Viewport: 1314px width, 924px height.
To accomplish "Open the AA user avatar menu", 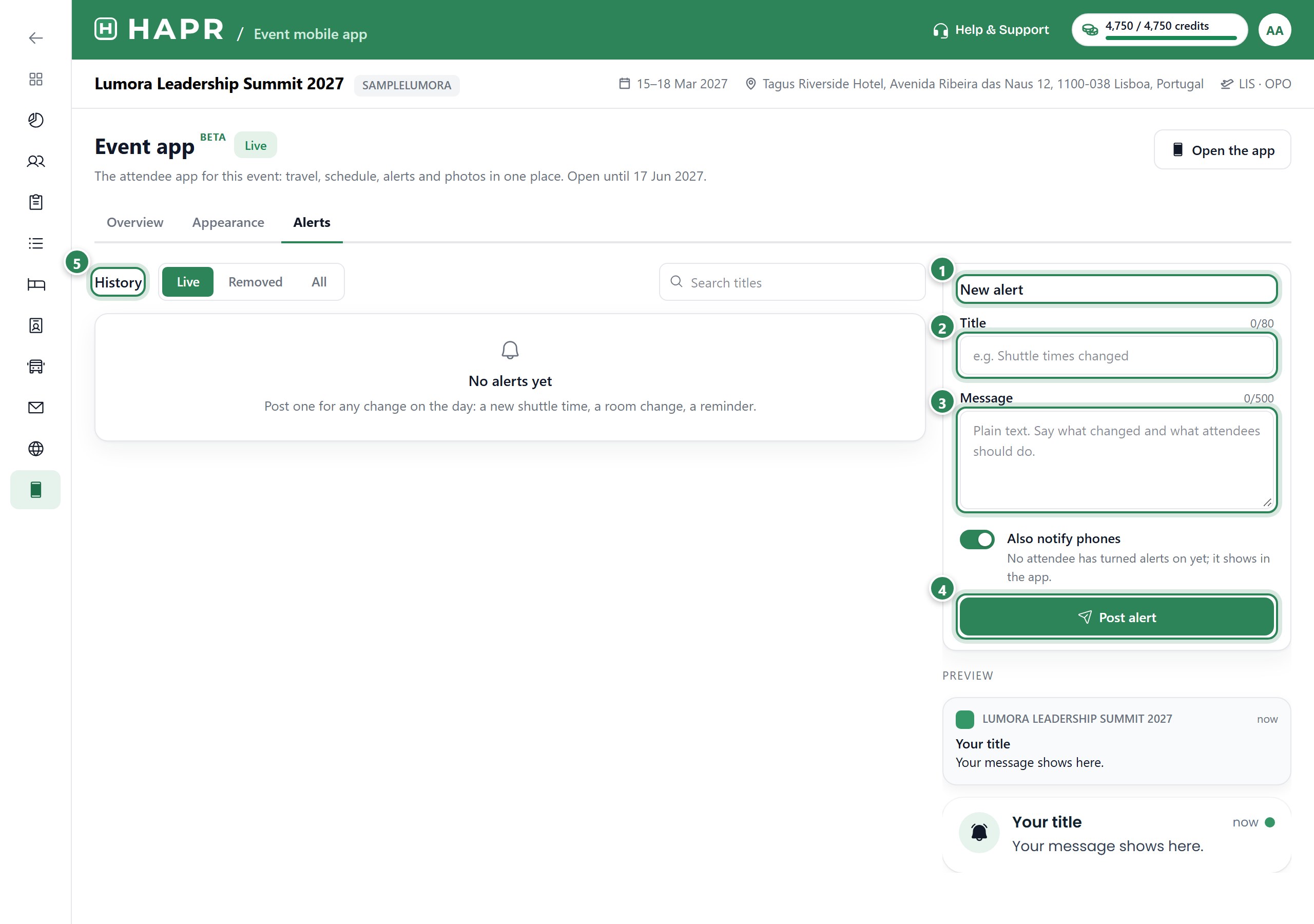I will click(1274, 30).
